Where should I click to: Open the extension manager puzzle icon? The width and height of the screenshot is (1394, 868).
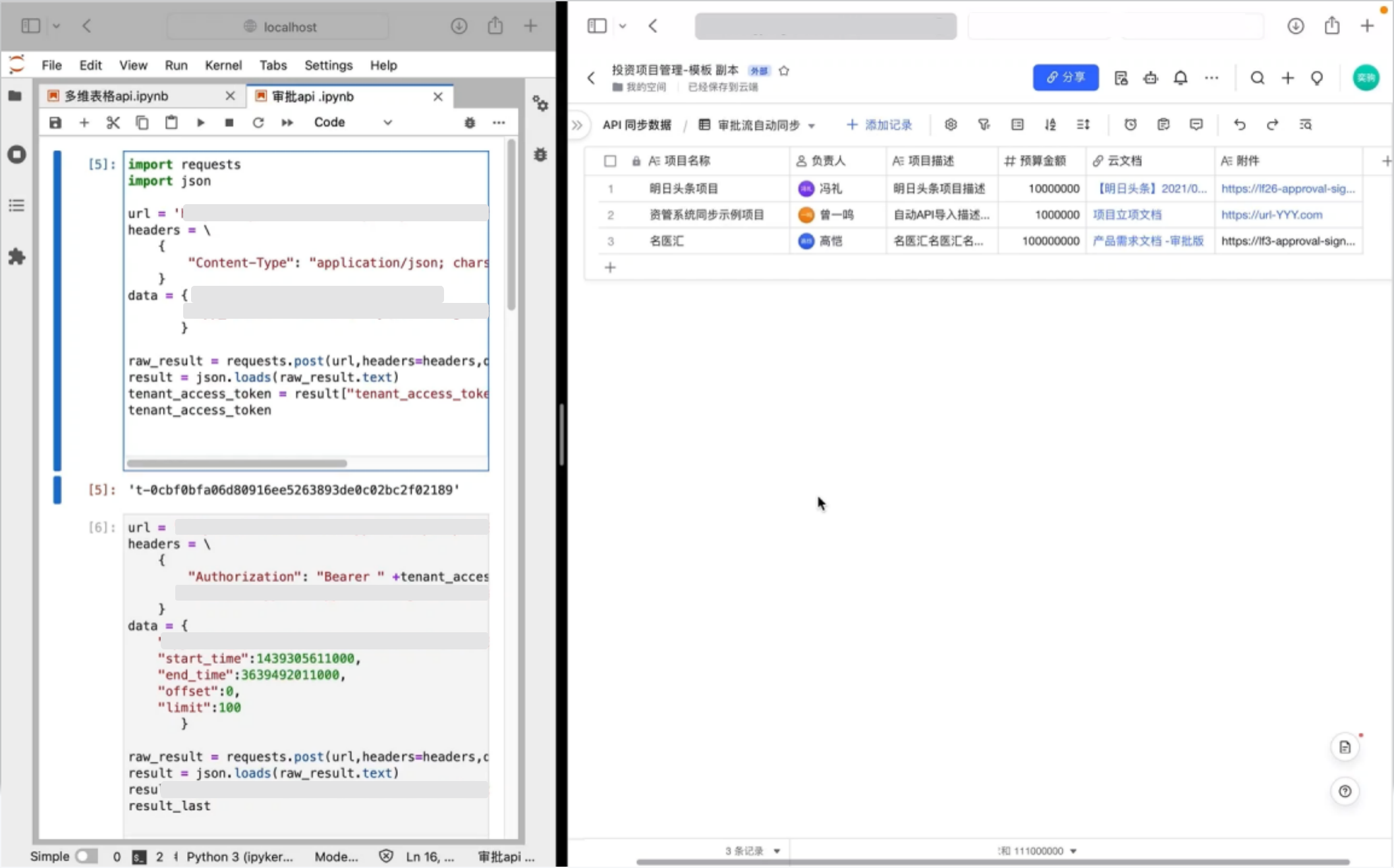(x=16, y=257)
